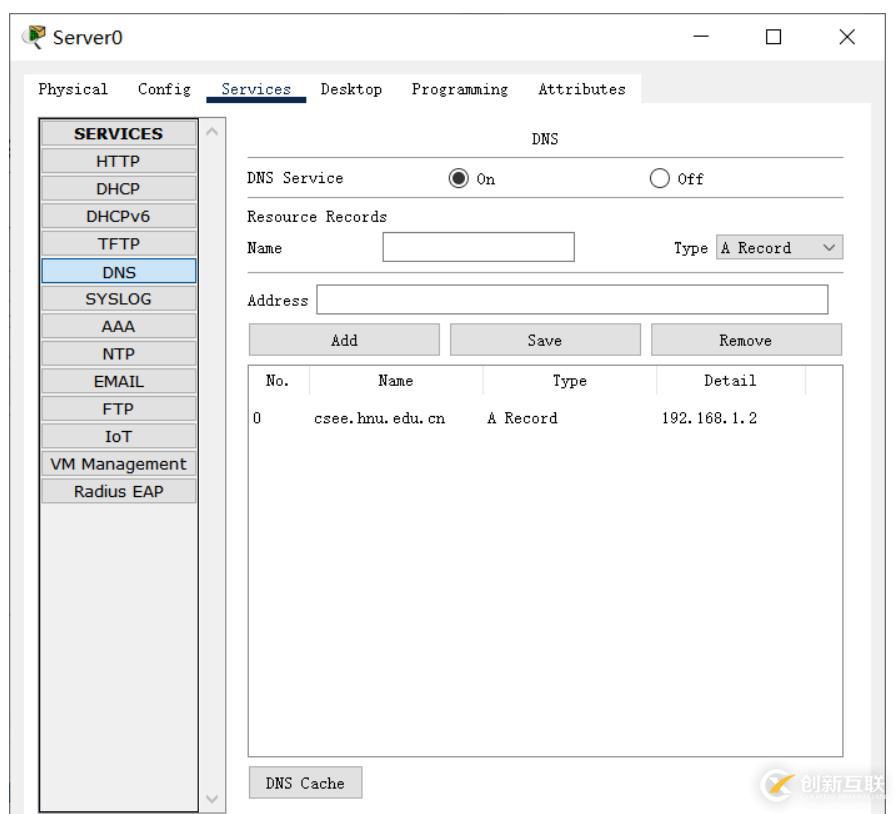
Task: Click the No. column header
Action: pos(277,381)
